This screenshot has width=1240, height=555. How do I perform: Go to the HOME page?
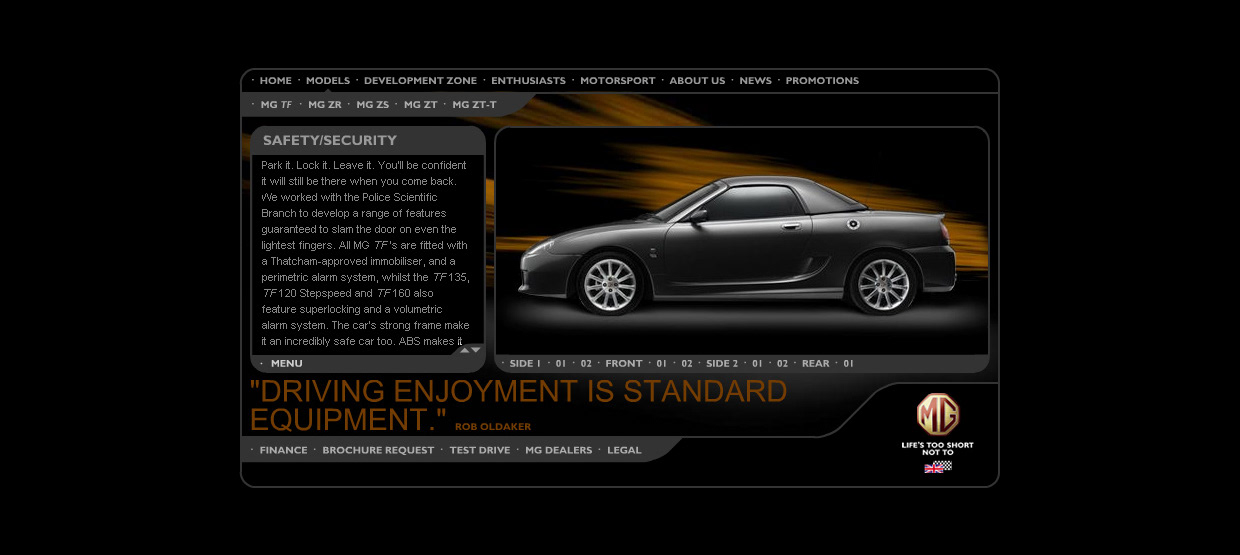click(276, 81)
